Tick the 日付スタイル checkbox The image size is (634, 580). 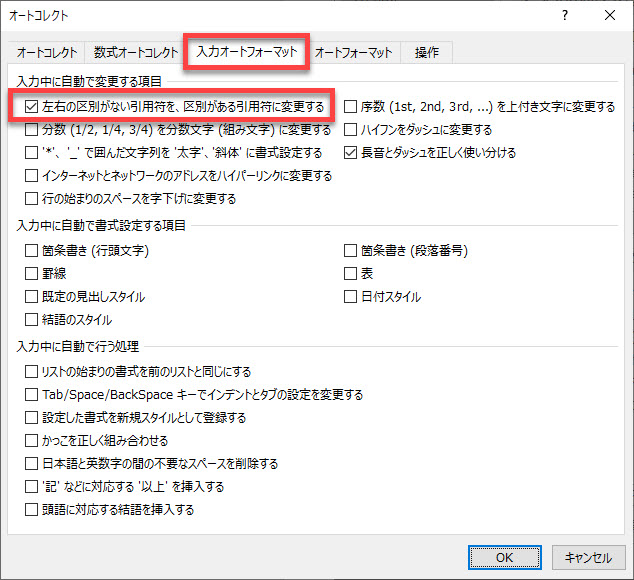click(351, 297)
